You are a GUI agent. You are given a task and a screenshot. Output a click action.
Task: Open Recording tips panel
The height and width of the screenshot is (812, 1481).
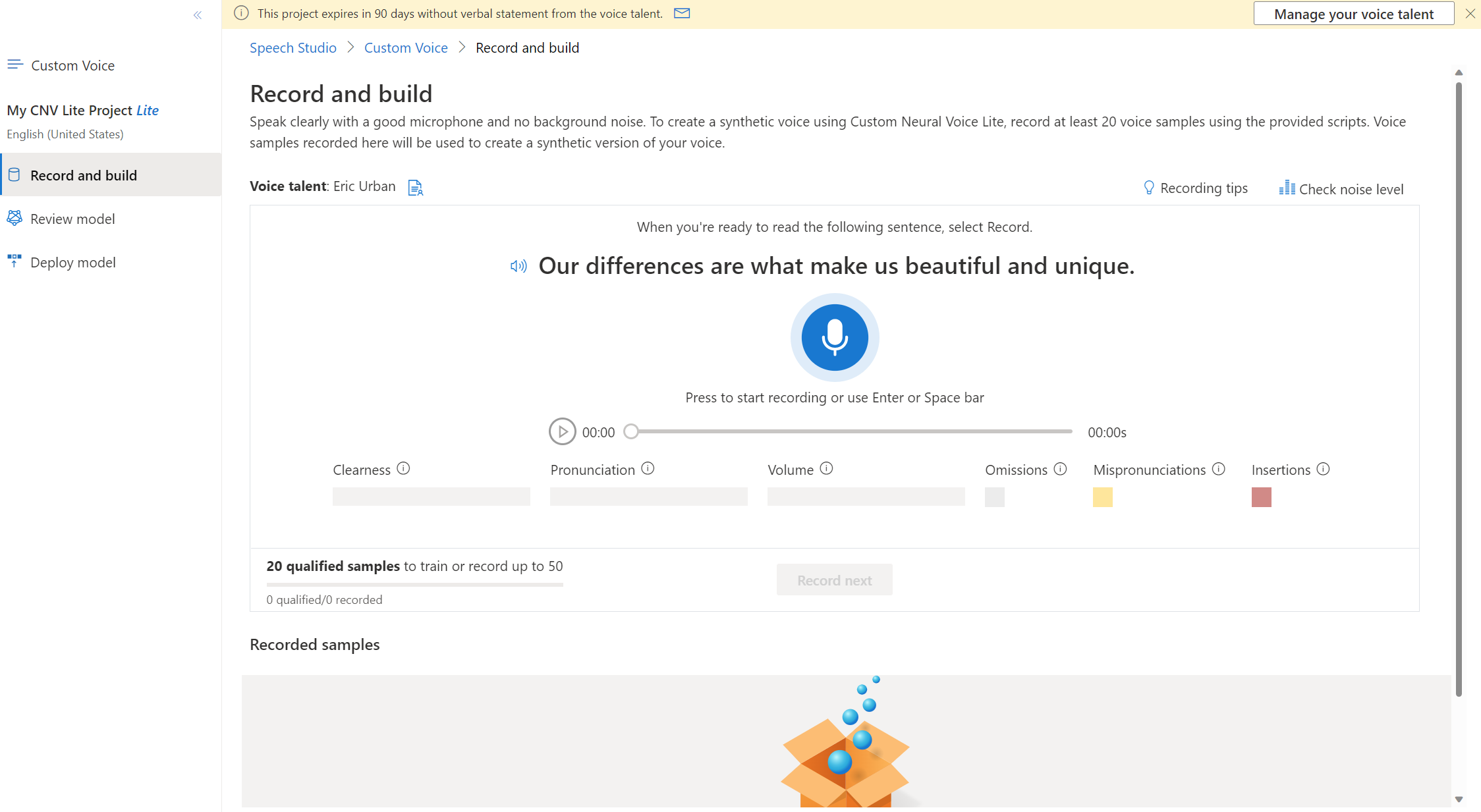[x=1196, y=188]
